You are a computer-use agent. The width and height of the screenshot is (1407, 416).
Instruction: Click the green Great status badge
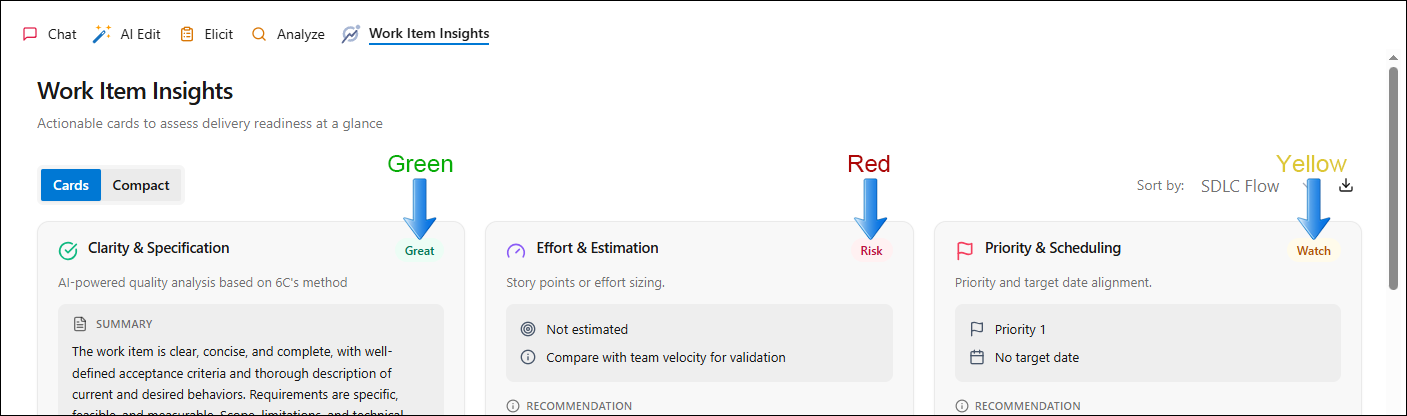pyautogui.click(x=419, y=251)
